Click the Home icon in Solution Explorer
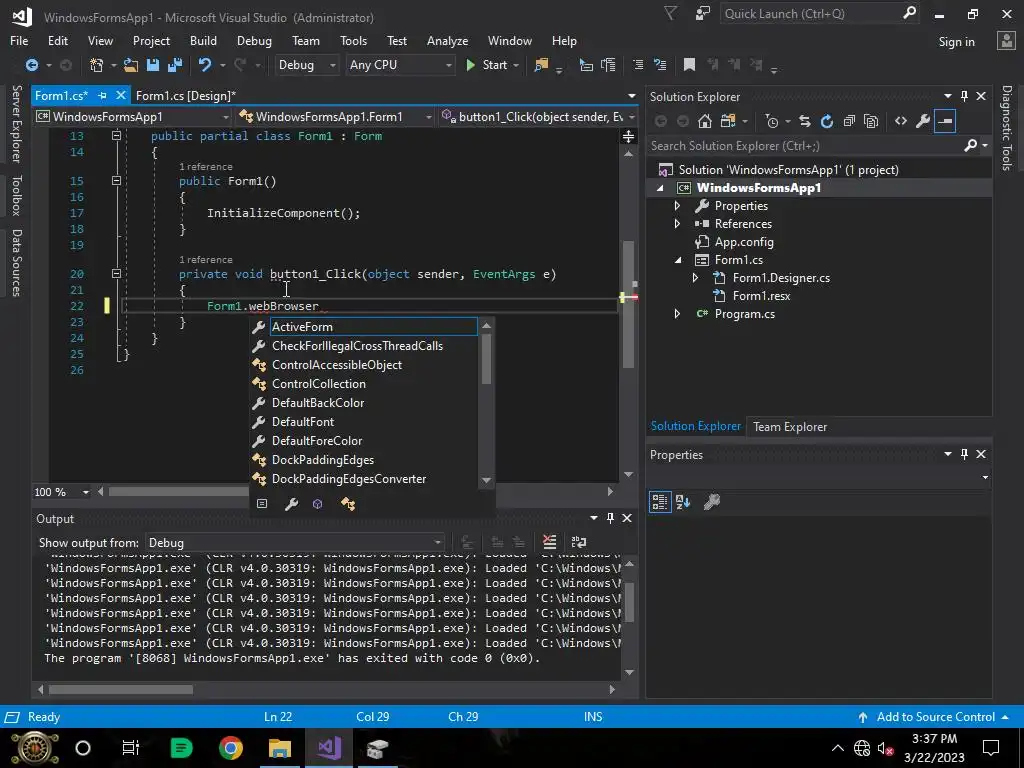The image size is (1024, 768). pos(705,121)
